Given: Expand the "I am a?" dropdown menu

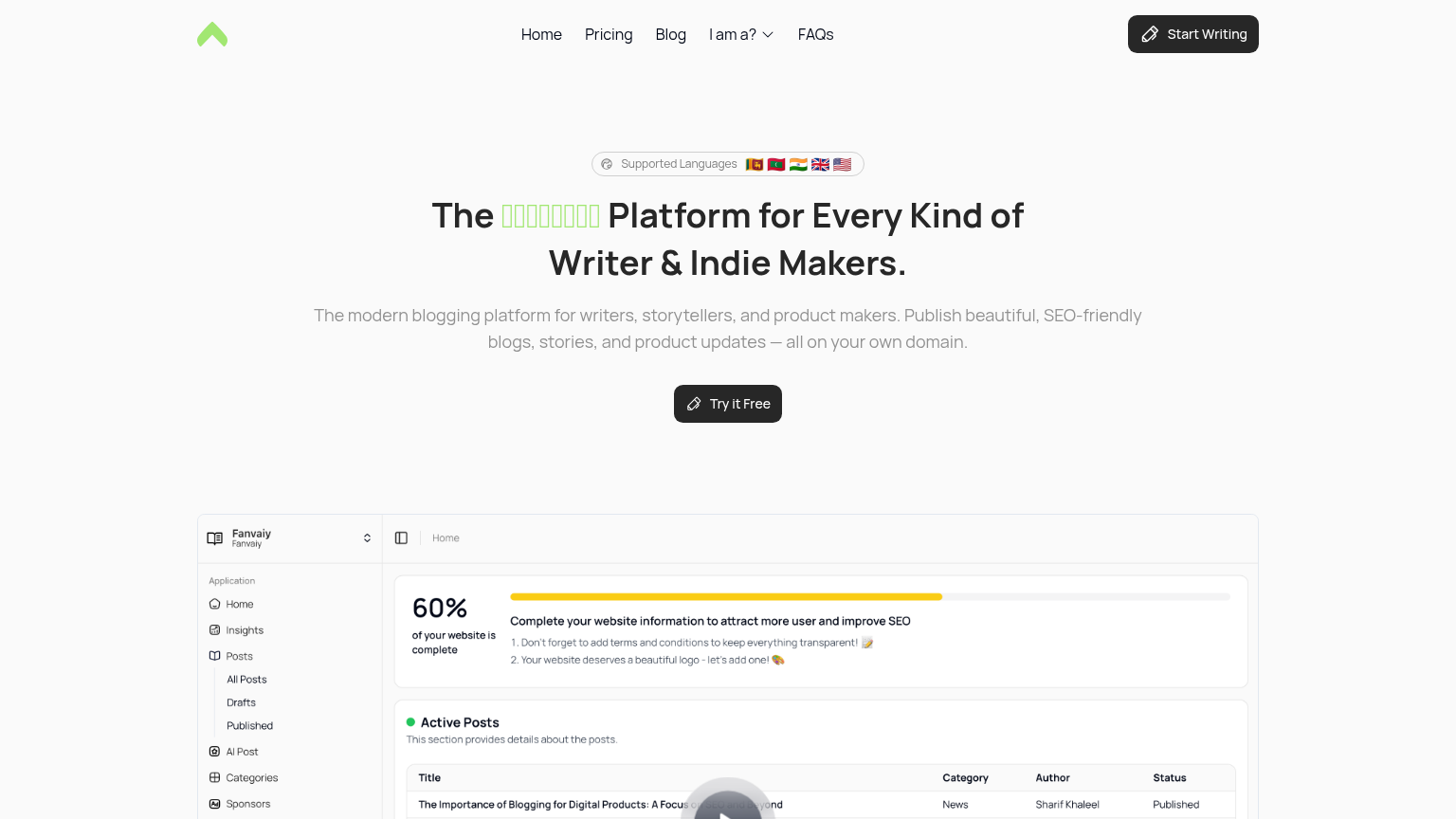Looking at the screenshot, I should click(741, 35).
